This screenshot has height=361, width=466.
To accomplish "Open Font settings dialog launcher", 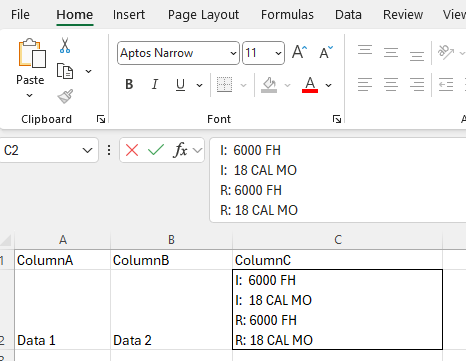I will 337,119.
